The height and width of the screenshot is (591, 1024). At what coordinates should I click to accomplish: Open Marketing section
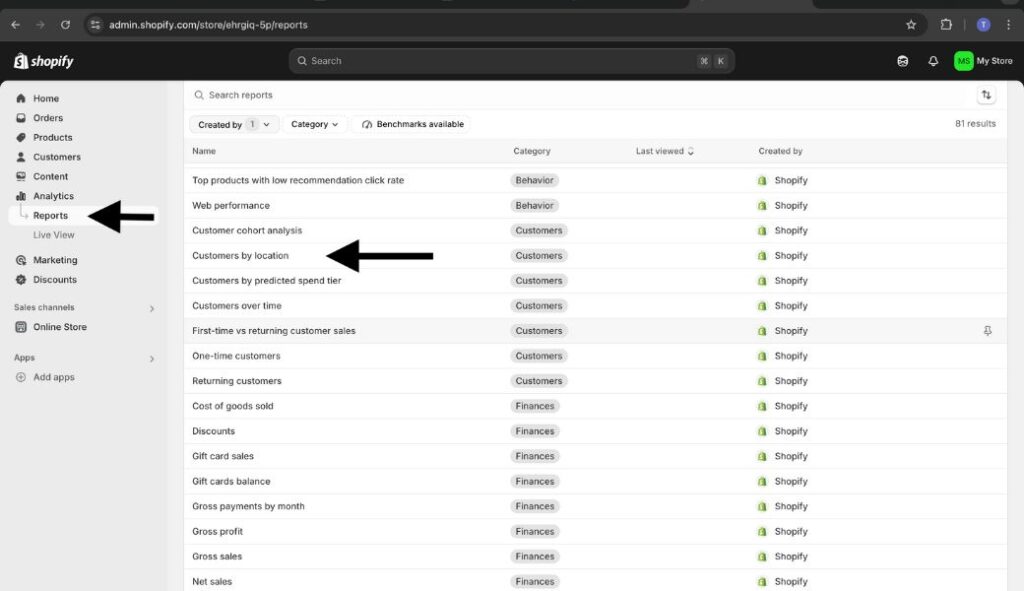point(55,260)
